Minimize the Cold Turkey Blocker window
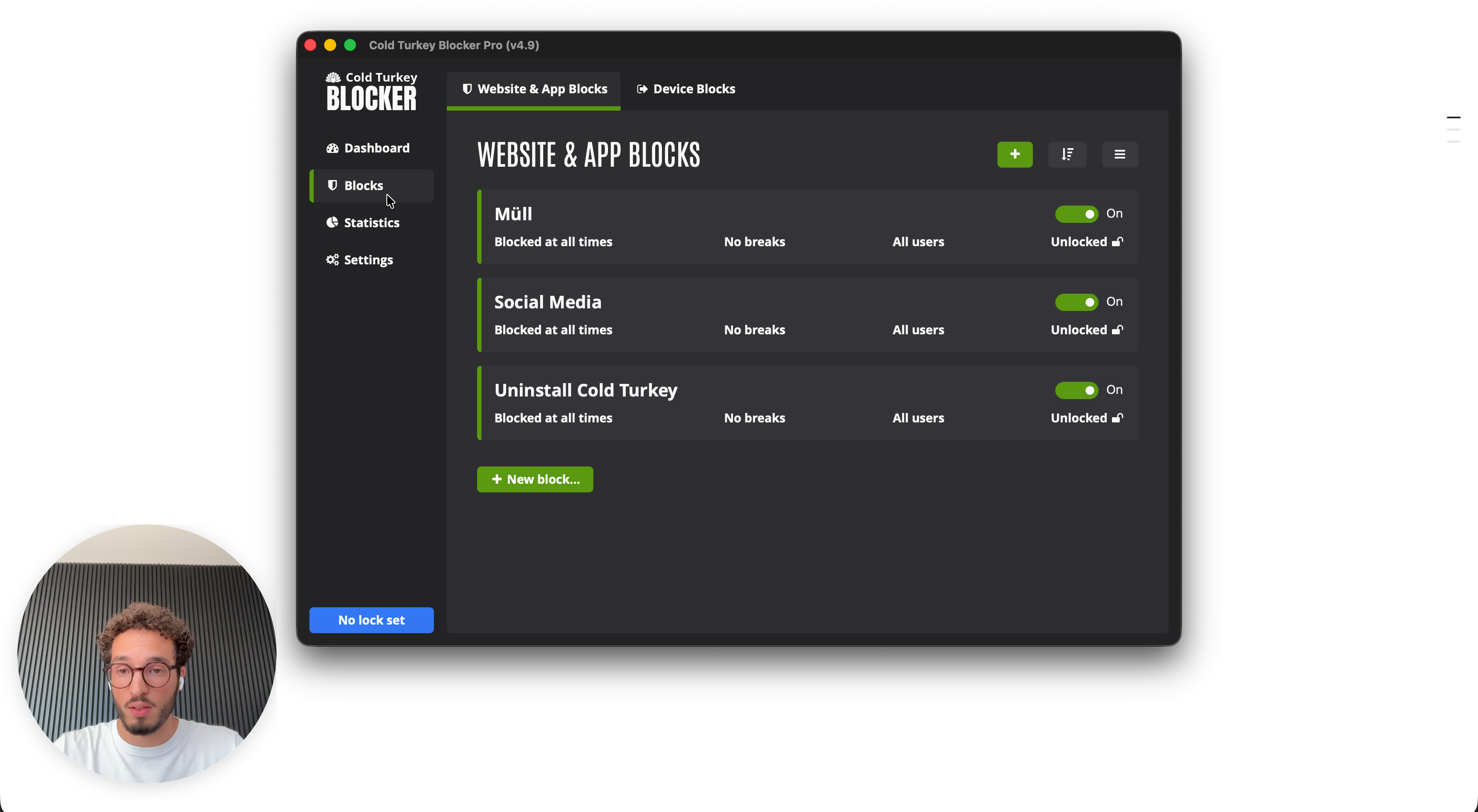This screenshot has height=812, width=1478. 330,45
